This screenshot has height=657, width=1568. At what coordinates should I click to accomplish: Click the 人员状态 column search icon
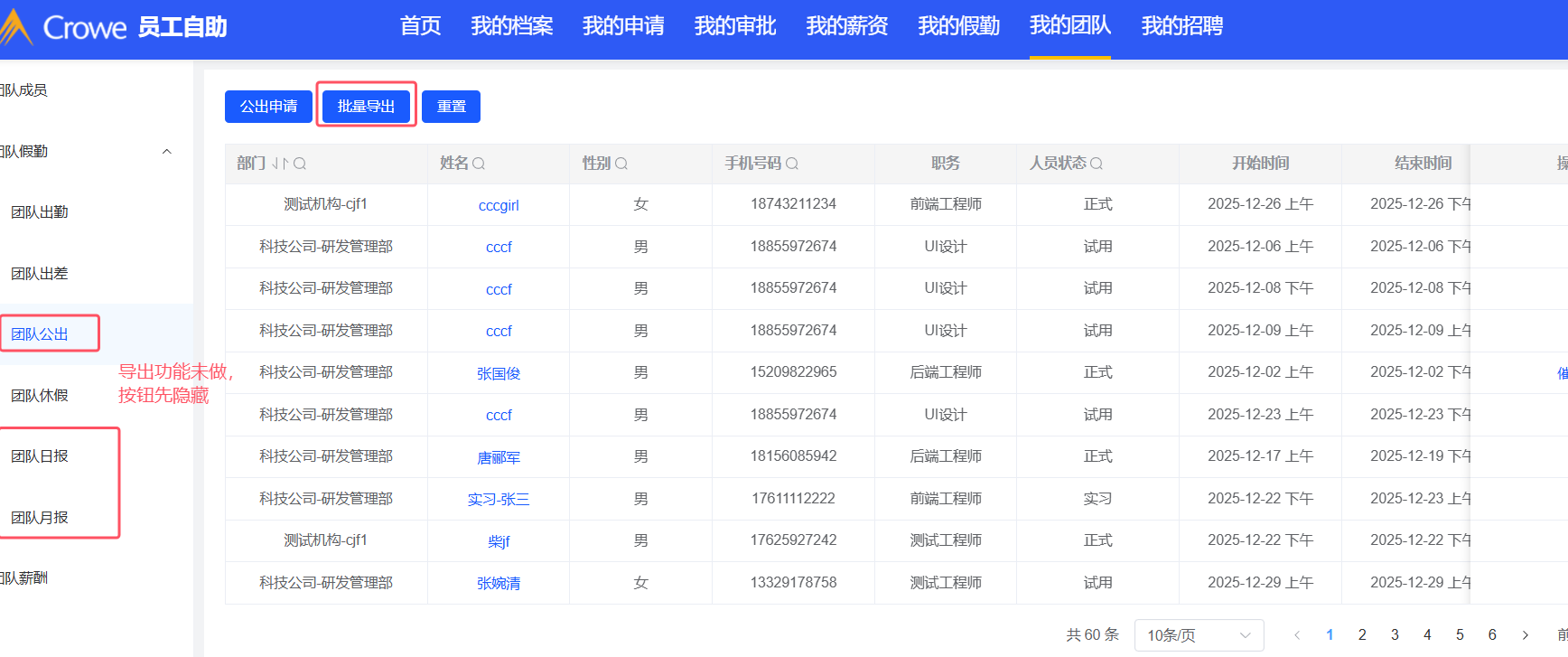[x=1097, y=164]
